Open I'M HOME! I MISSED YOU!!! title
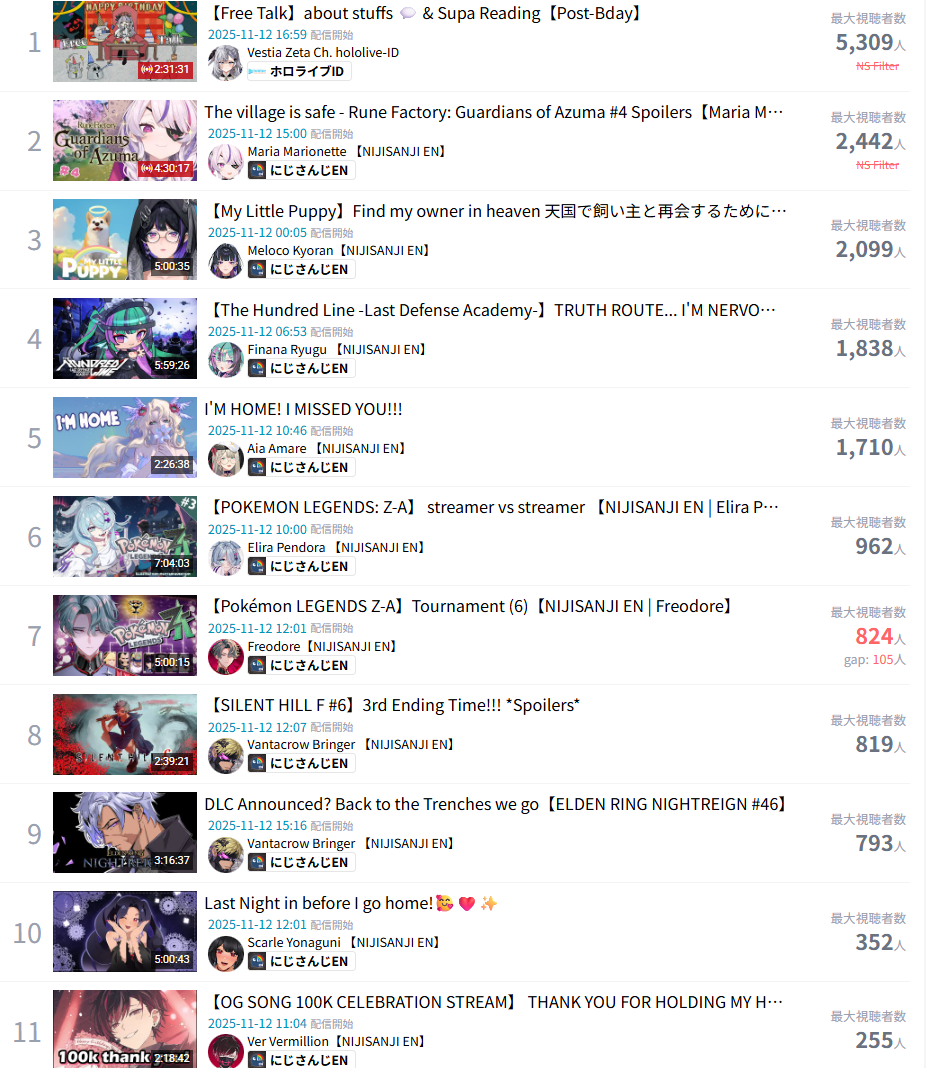 [303, 409]
